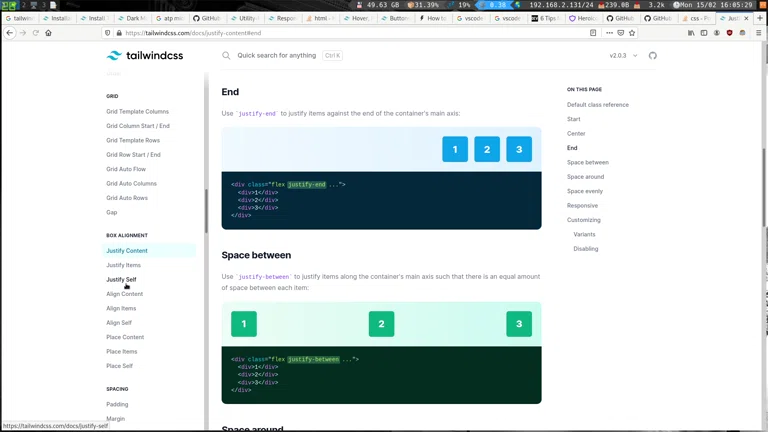Select Justify Content in sidebar
This screenshot has width=768, height=432.
click(149, 250)
